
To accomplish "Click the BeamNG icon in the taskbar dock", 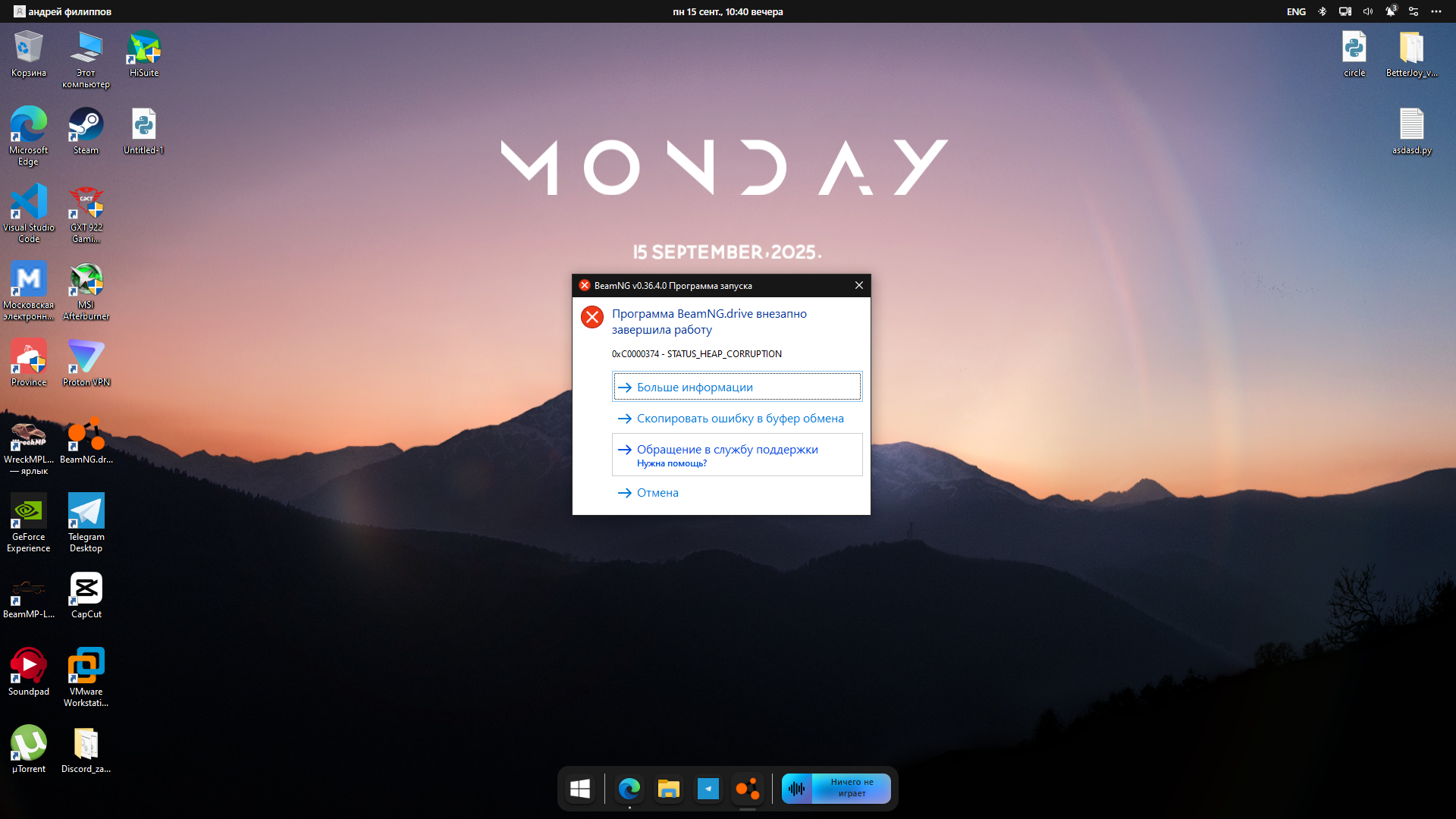I will pyautogui.click(x=747, y=789).
